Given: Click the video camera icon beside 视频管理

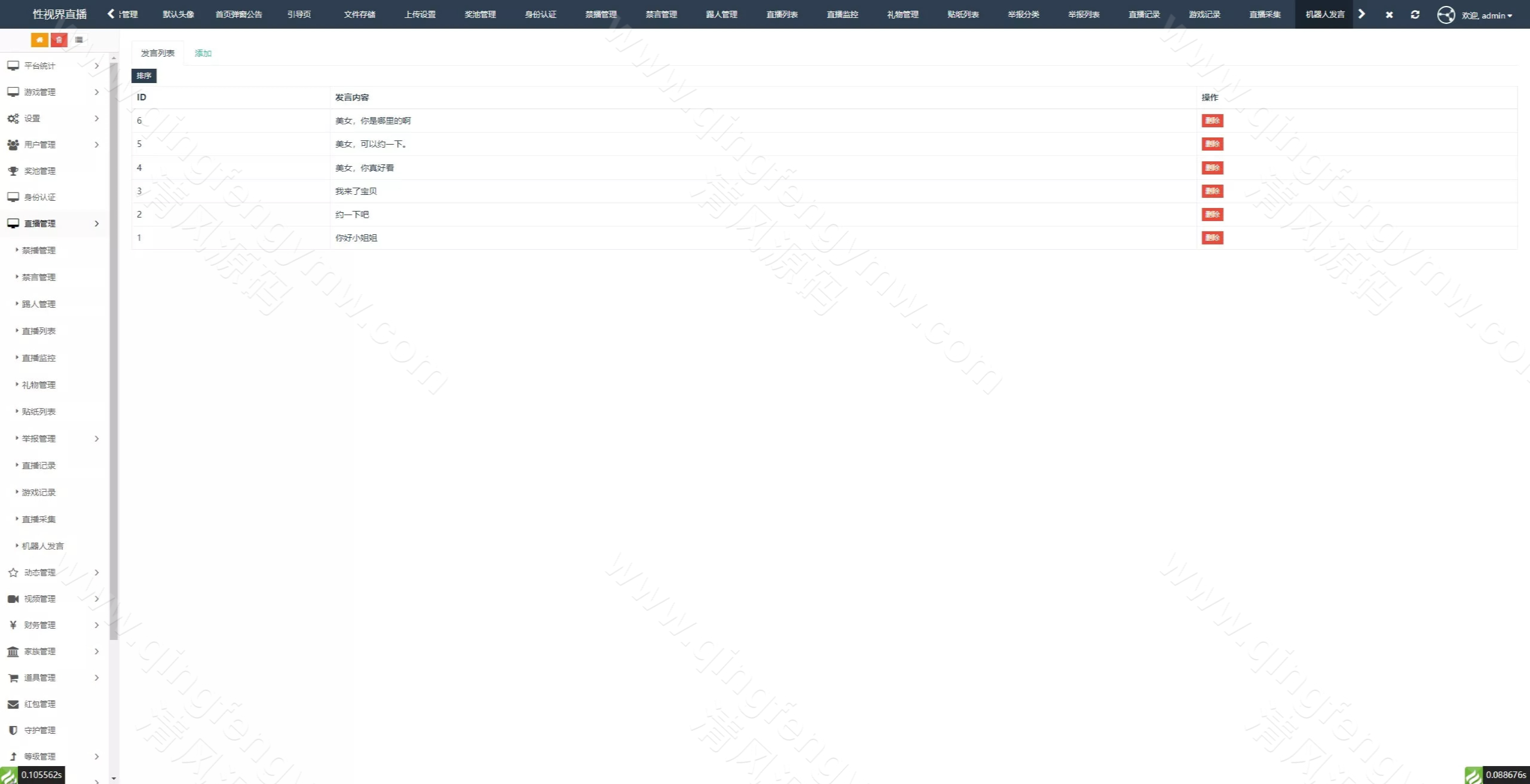Looking at the screenshot, I should click(x=13, y=599).
